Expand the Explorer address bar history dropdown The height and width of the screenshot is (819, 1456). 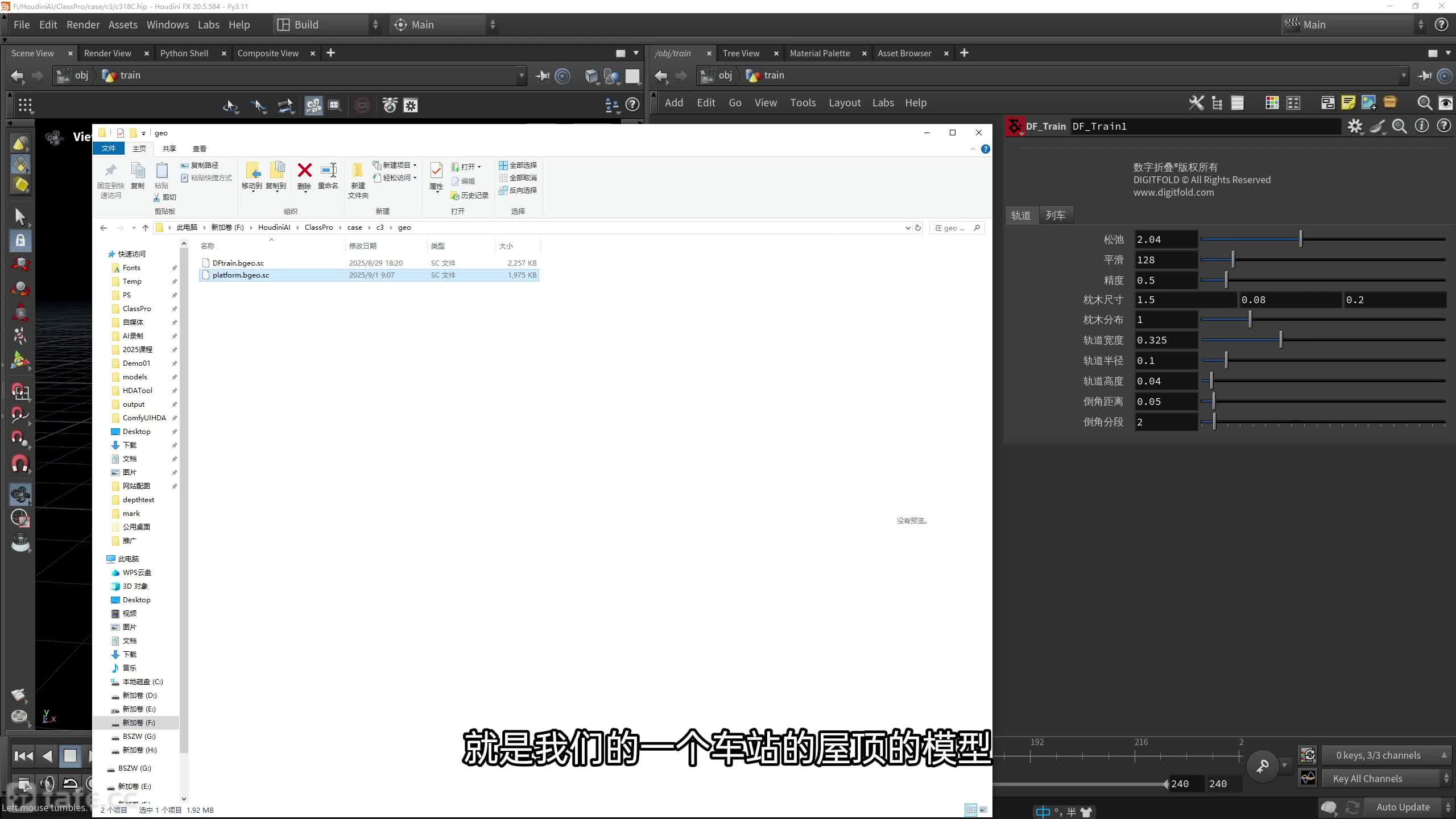[908, 227]
